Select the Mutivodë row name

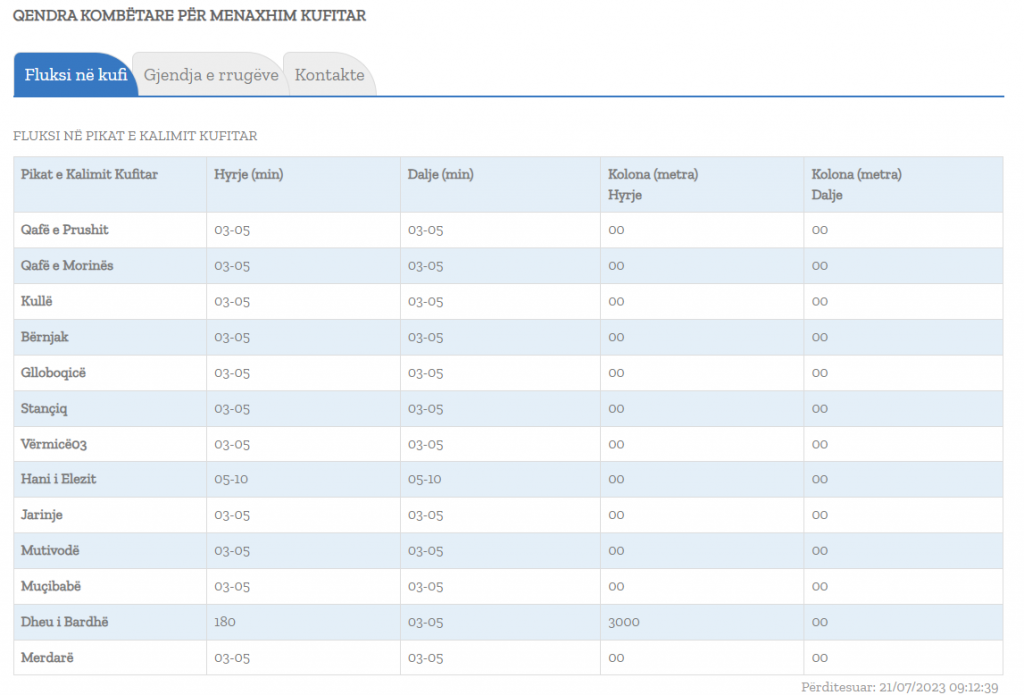point(50,551)
